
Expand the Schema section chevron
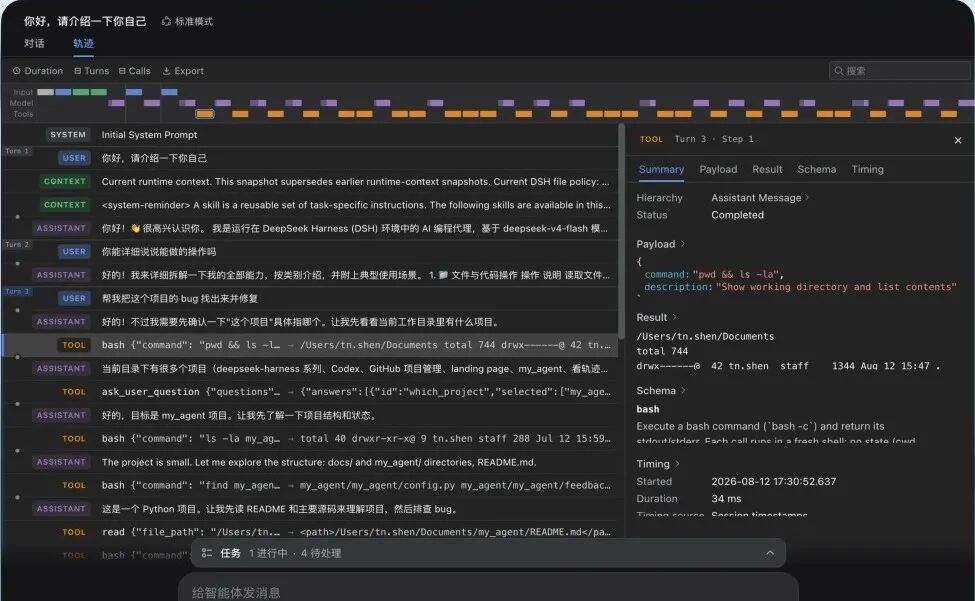click(683, 390)
